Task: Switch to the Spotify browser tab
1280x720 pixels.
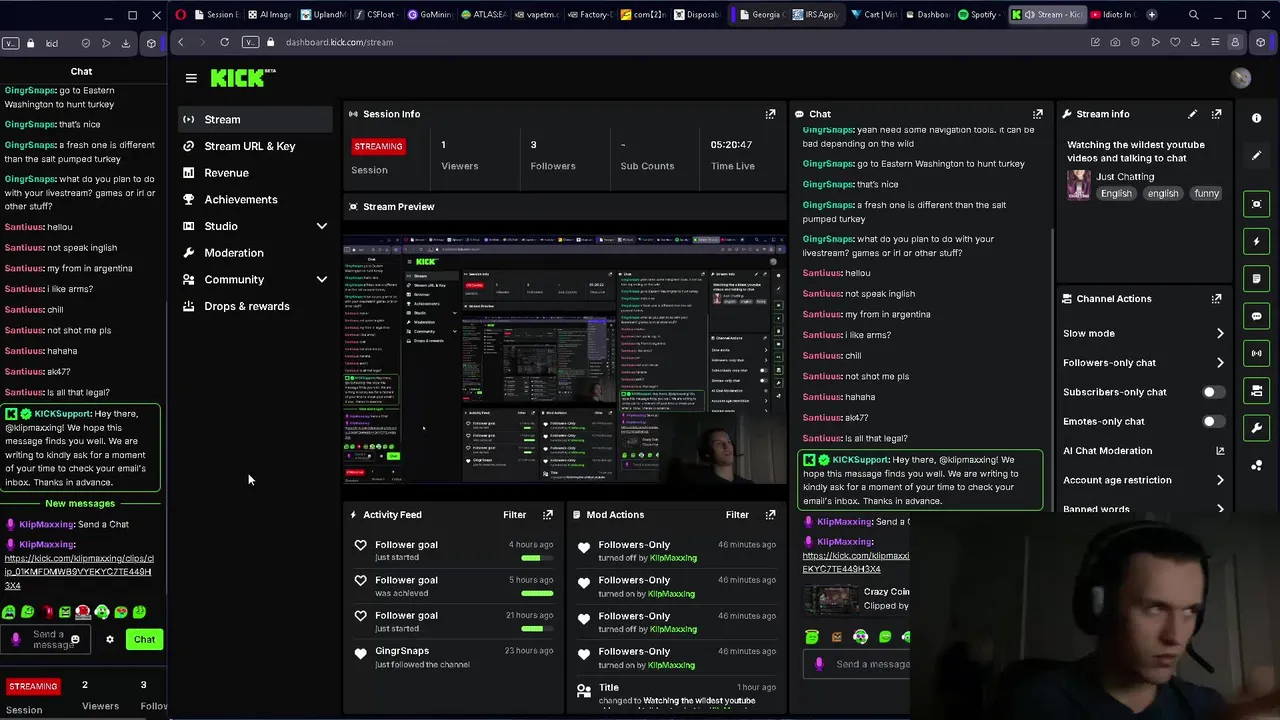Action: tap(978, 15)
